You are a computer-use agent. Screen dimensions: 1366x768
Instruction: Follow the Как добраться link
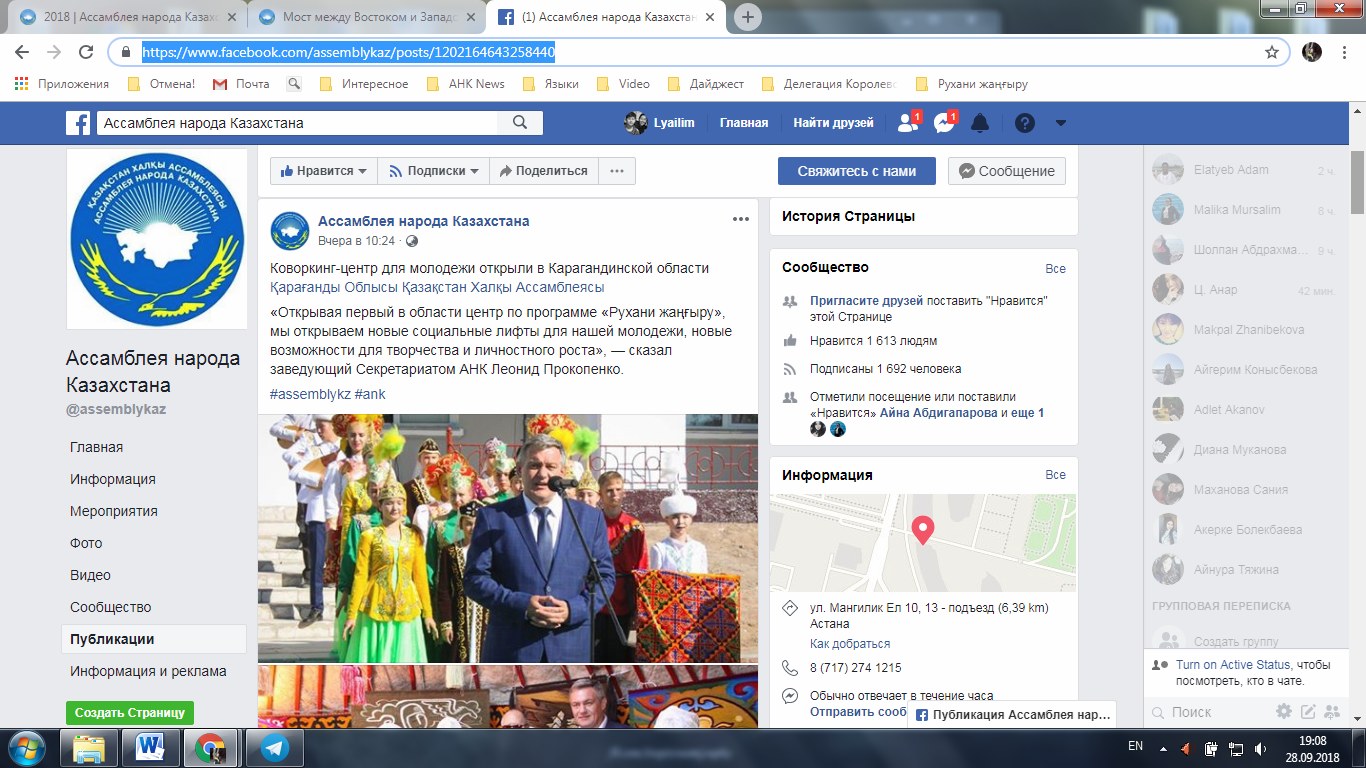850,644
